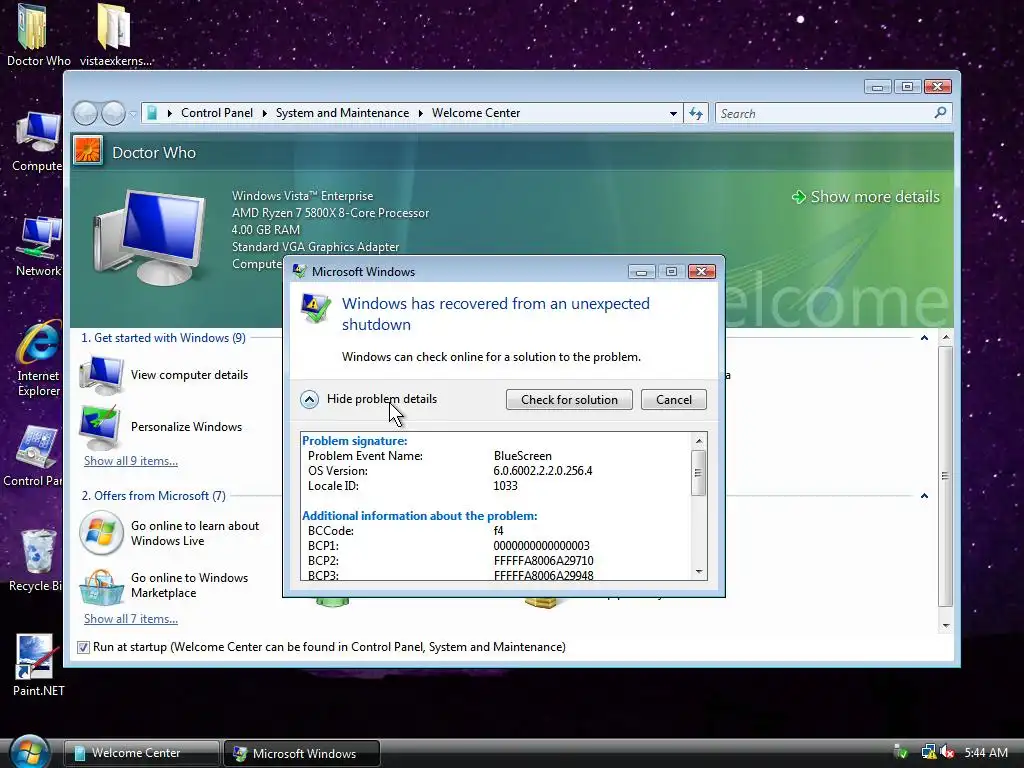
Task: Click the Welcome Center breadcrumb
Action: pyautogui.click(x=476, y=113)
